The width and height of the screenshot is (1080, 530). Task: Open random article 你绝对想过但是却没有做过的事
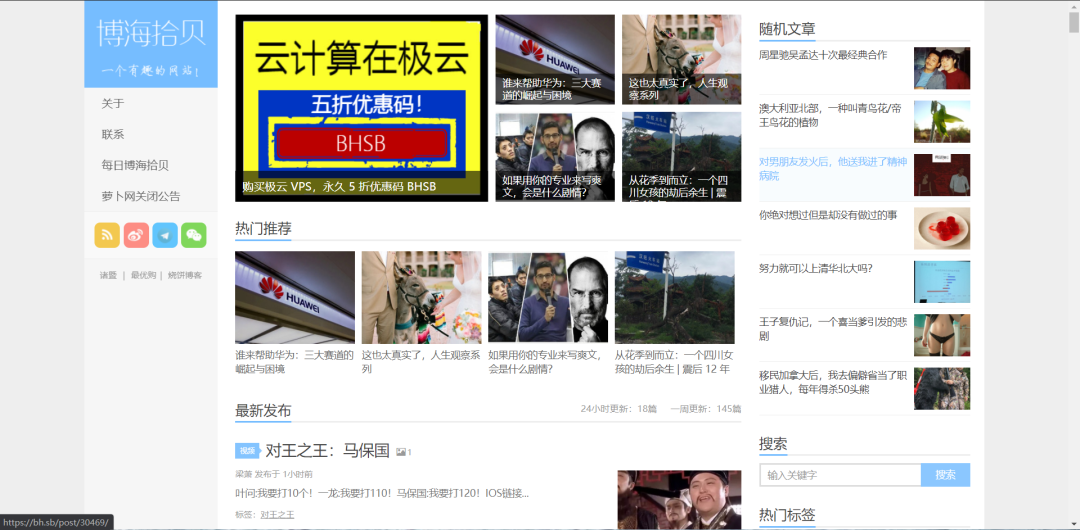828,215
